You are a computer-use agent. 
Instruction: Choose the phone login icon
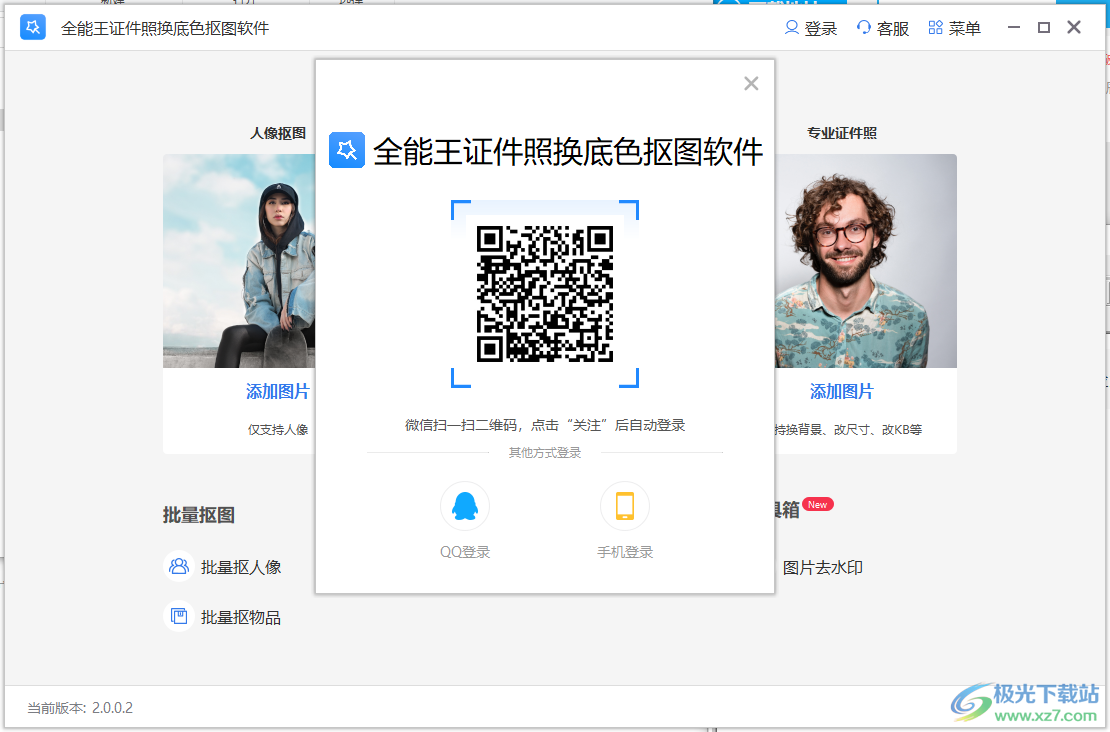tap(624, 506)
